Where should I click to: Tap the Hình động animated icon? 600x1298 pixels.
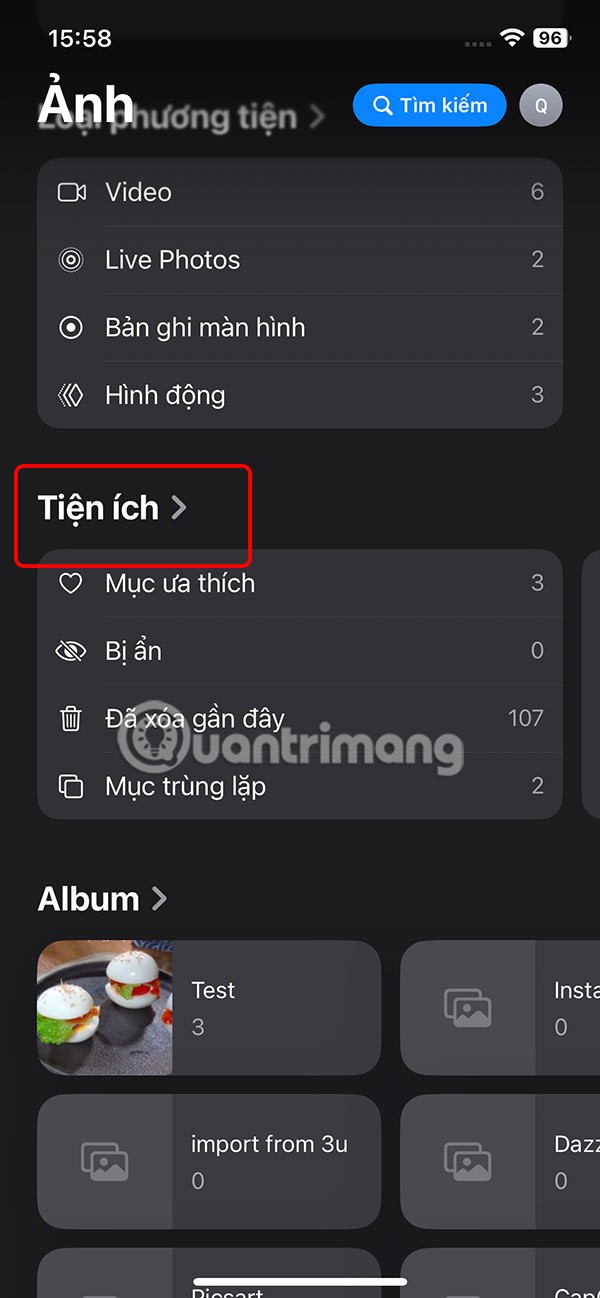(71, 395)
